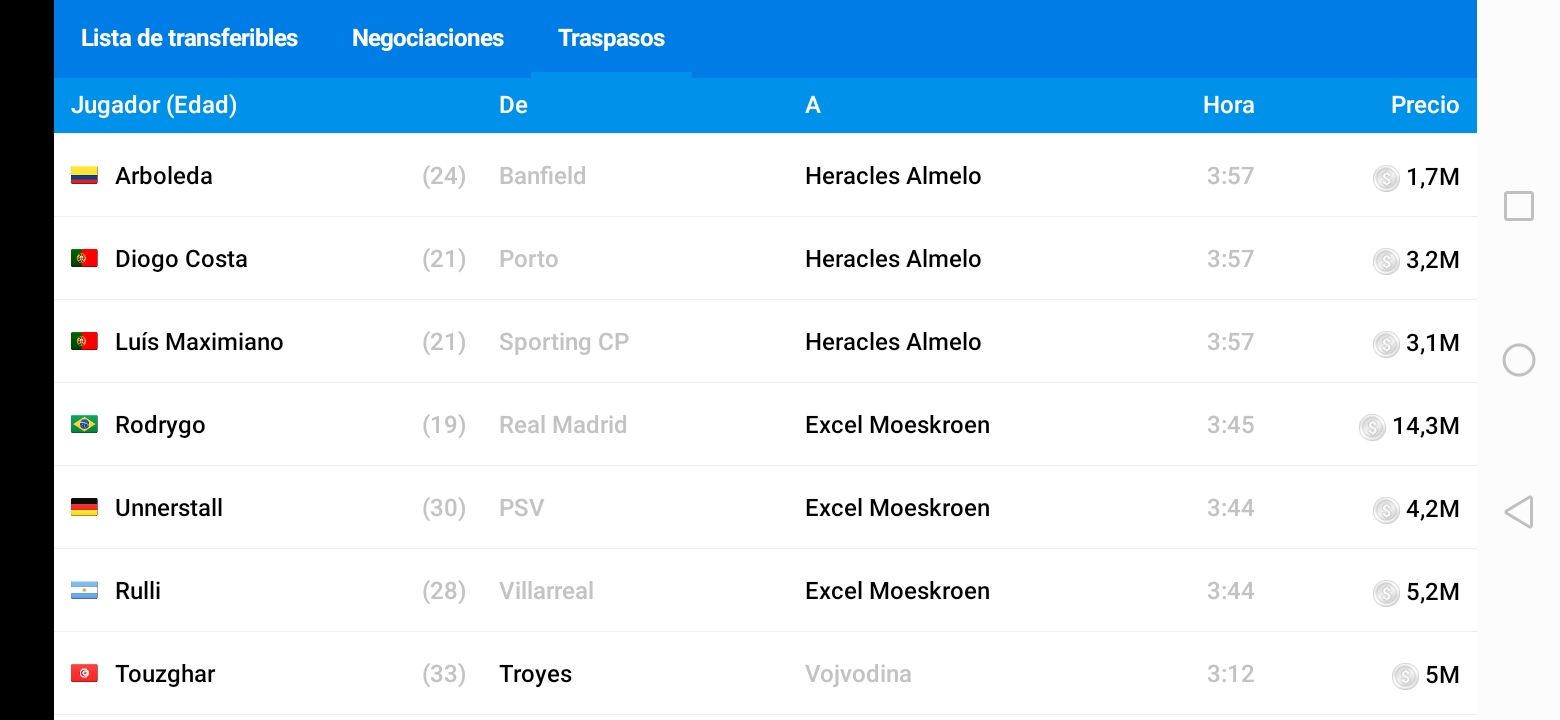
Task: Tap the German flag beside Unnerstall
Action: click(84, 508)
